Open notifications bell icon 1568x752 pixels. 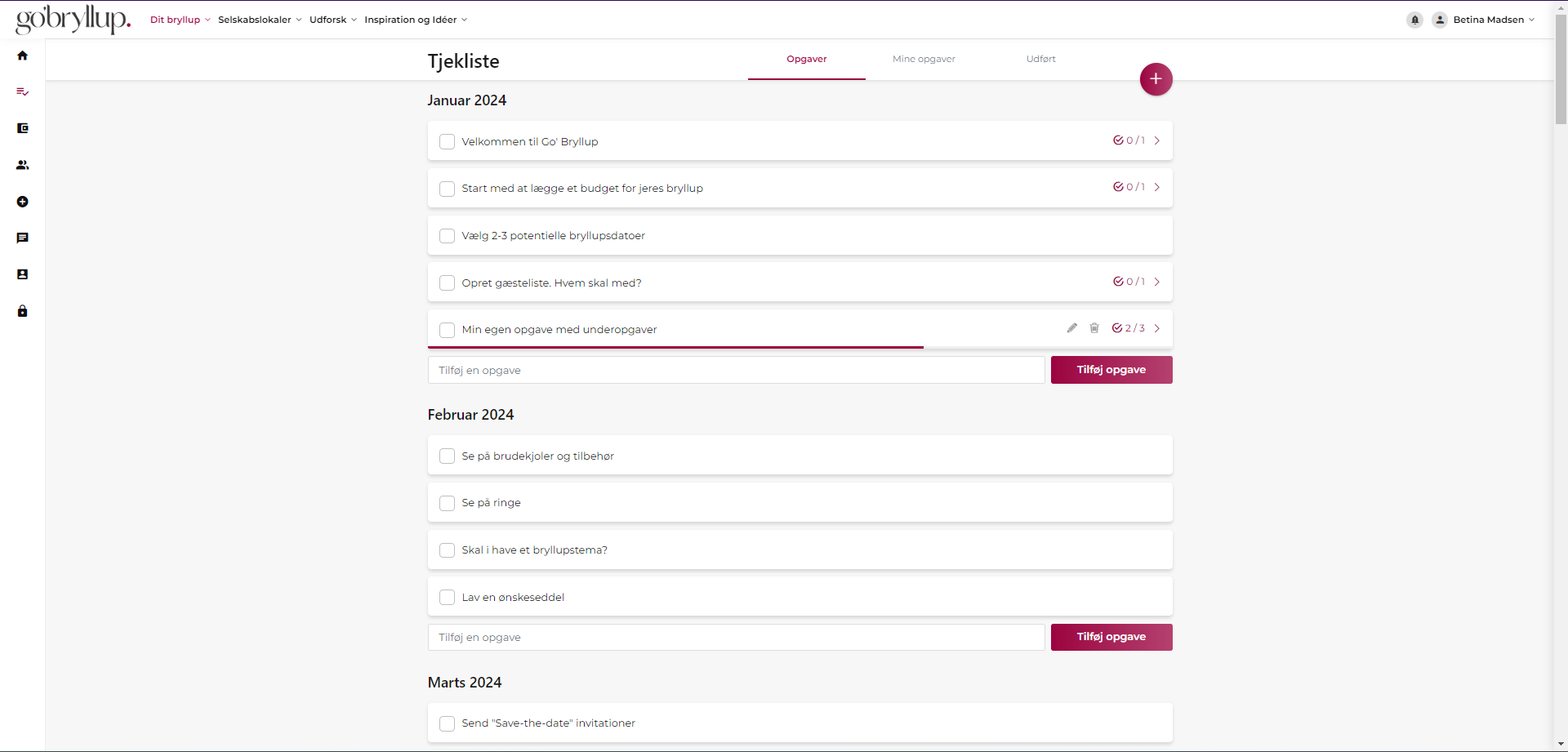pos(1414,20)
